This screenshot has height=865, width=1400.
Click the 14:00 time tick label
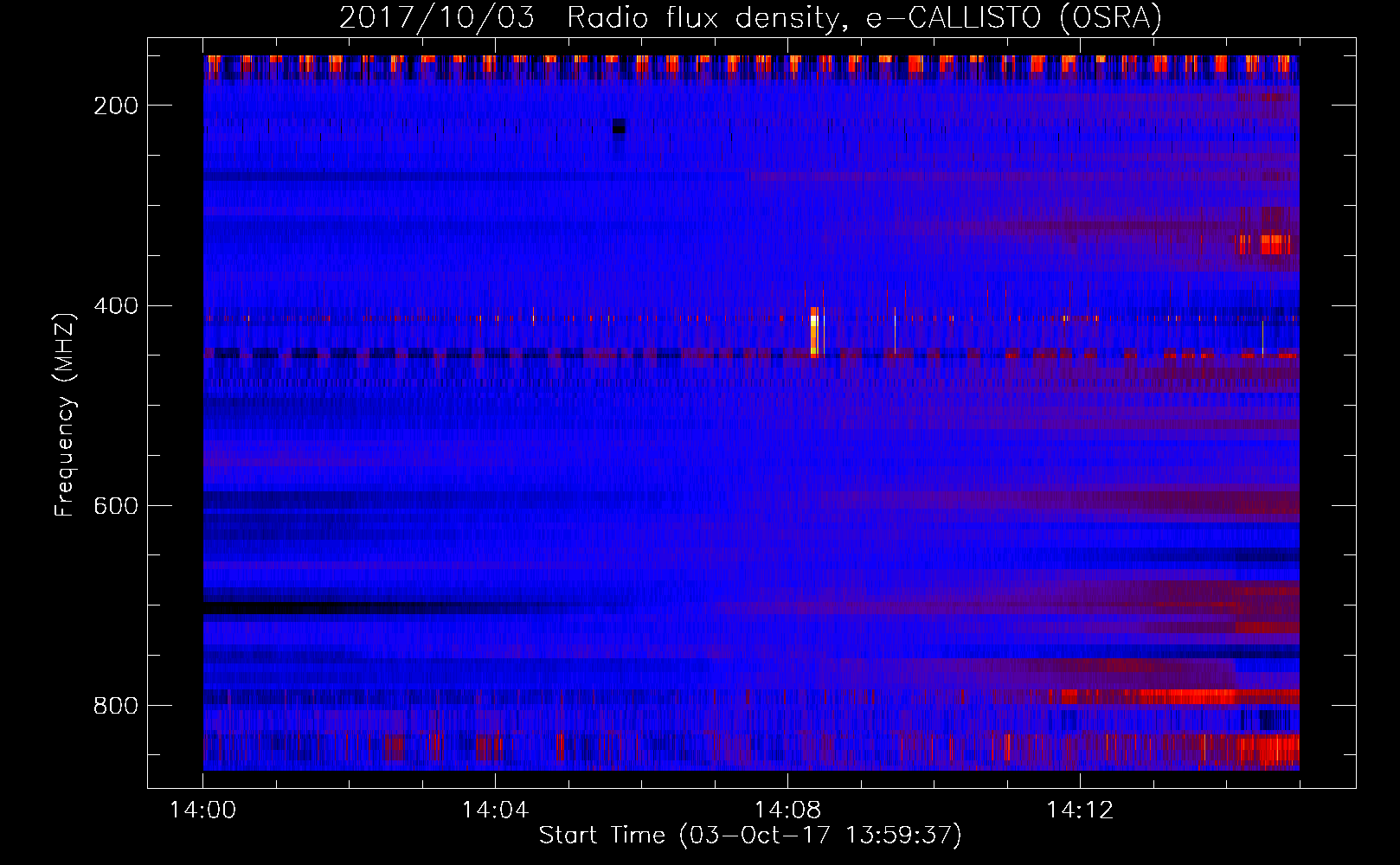click(203, 810)
